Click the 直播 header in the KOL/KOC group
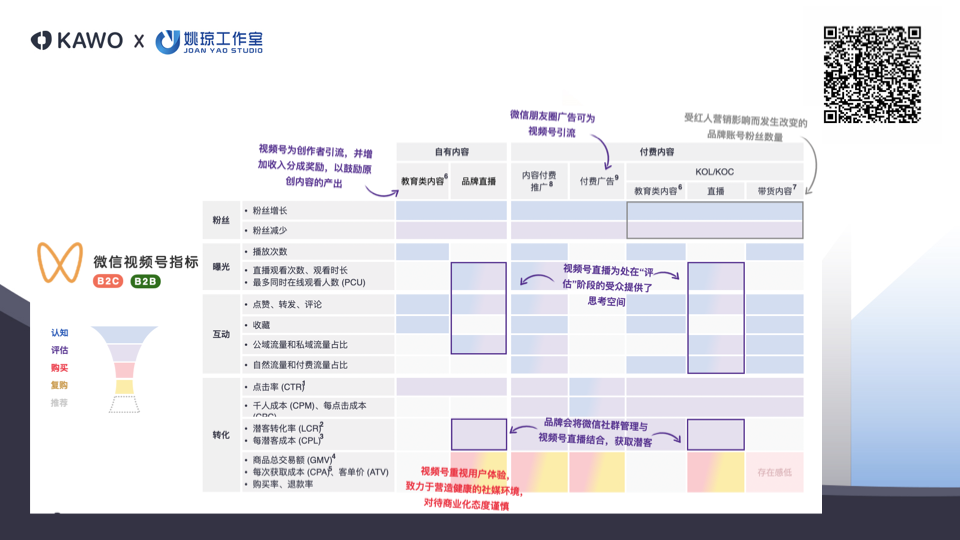 tap(716, 191)
